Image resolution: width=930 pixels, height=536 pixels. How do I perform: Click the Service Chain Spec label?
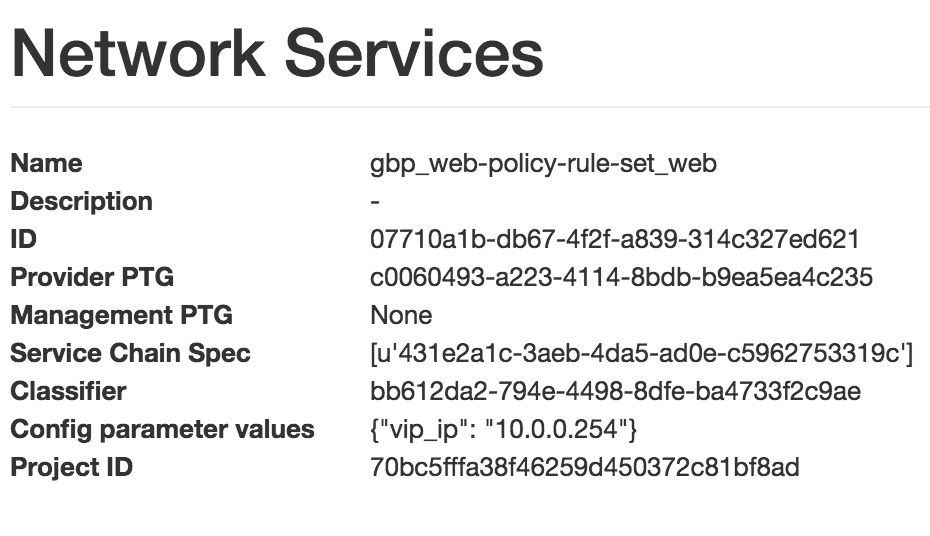pyautogui.click(x=130, y=353)
